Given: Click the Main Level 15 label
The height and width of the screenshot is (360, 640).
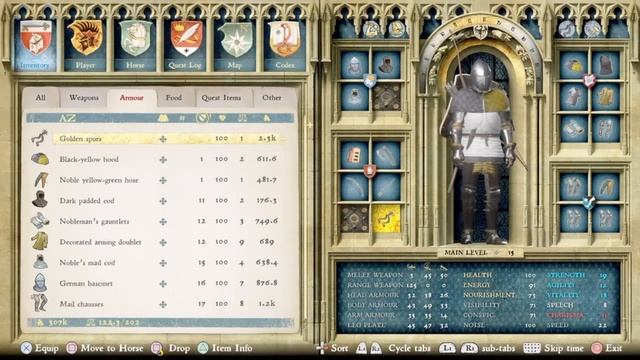Looking at the screenshot, I should (x=479, y=253).
